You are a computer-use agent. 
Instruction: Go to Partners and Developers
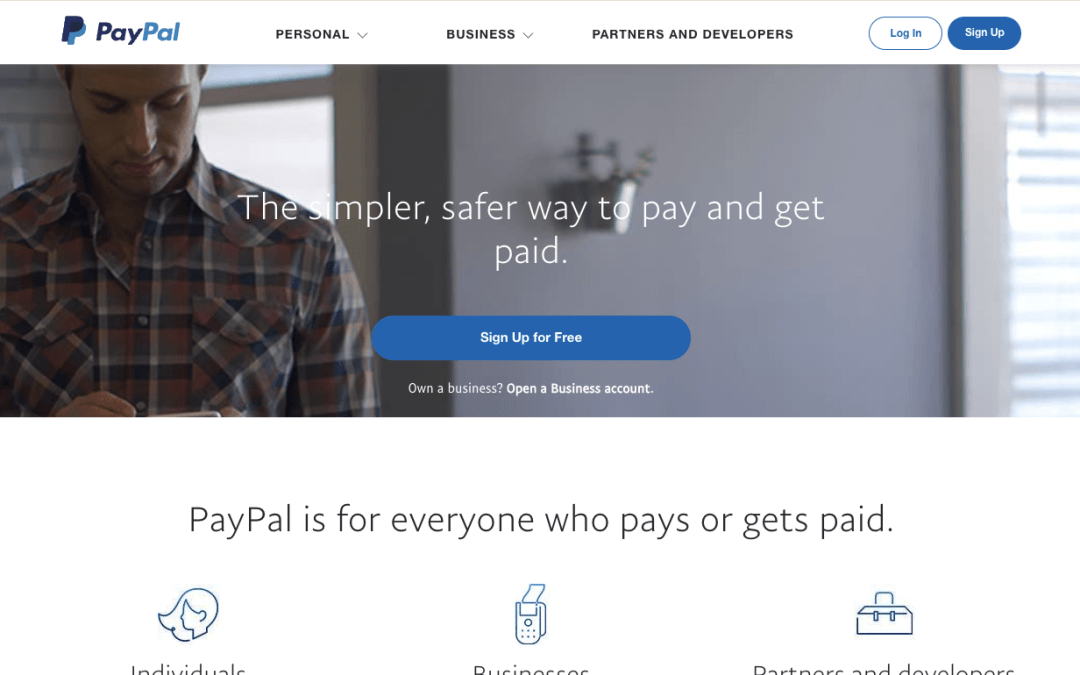click(692, 34)
